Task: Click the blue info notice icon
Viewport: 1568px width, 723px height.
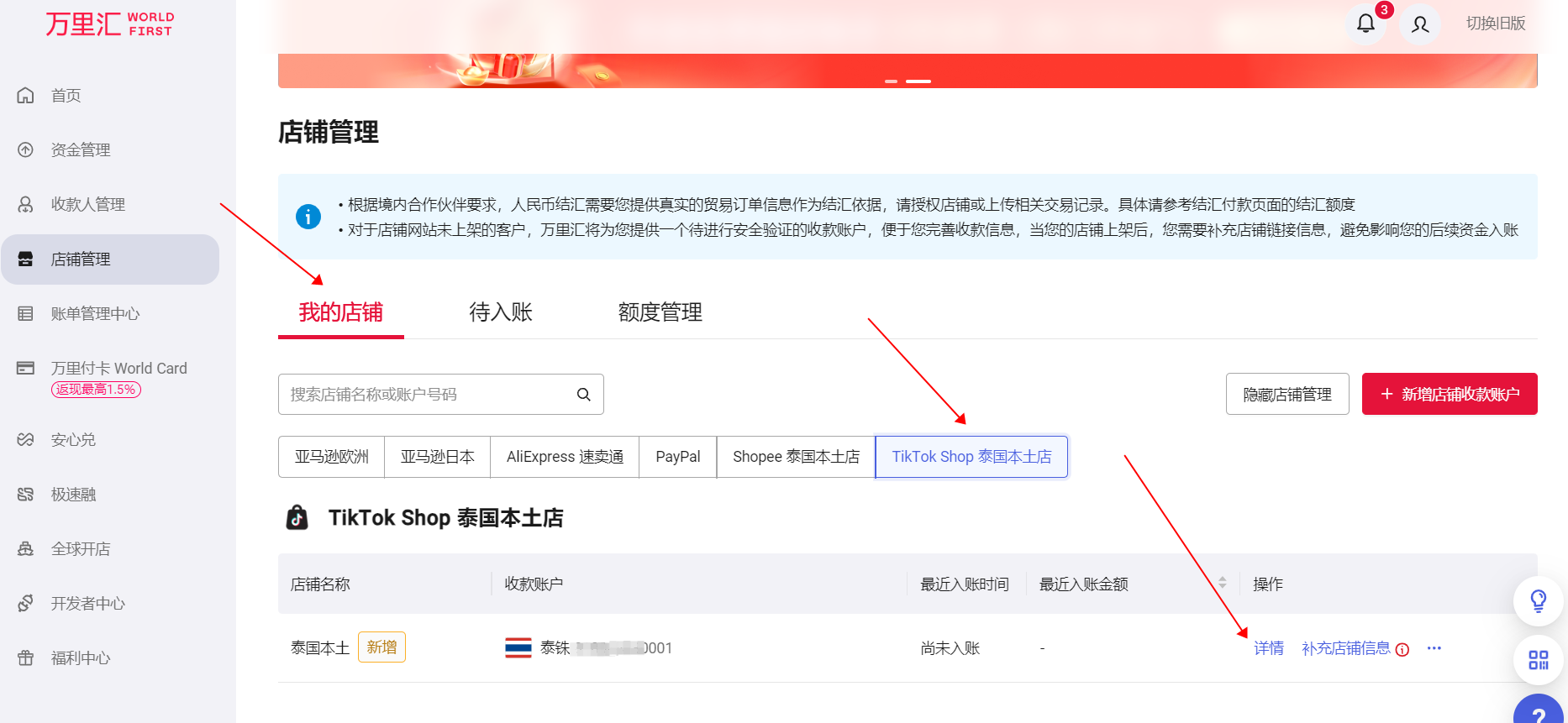Action: tap(308, 217)
